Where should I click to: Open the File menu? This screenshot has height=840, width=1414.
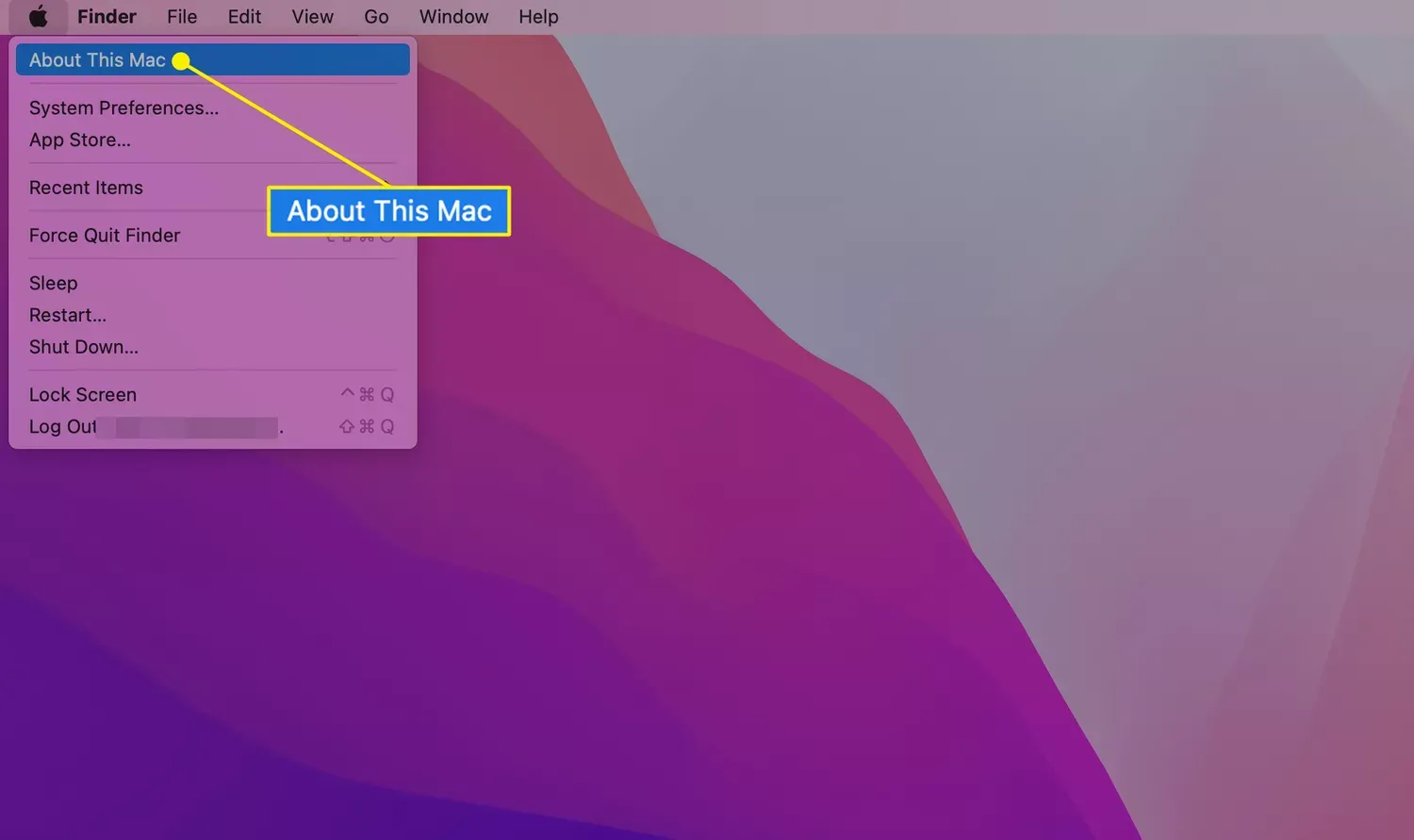click(181, 16)
